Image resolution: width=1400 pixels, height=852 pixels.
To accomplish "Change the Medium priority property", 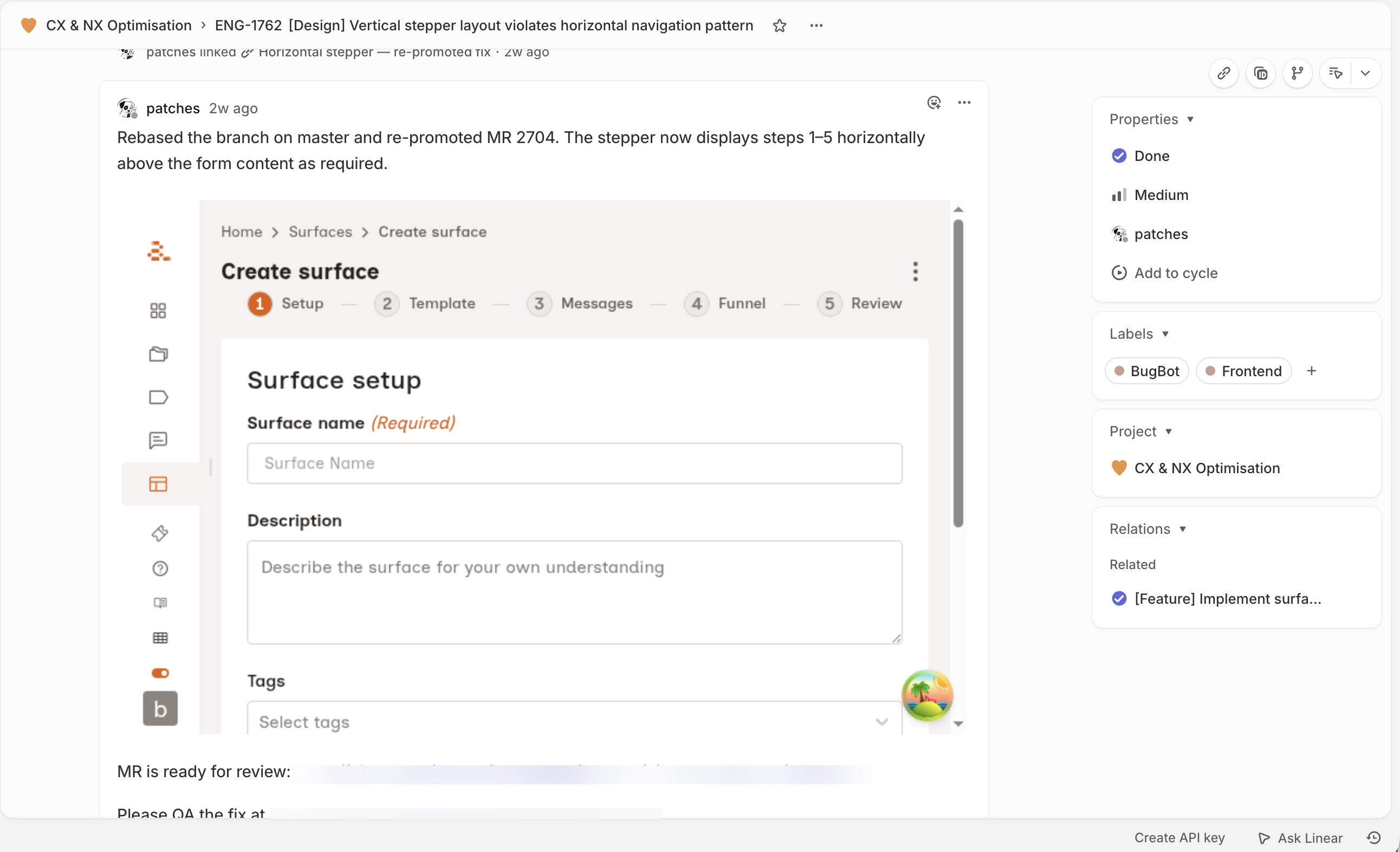I will [x=1150, y=195].
